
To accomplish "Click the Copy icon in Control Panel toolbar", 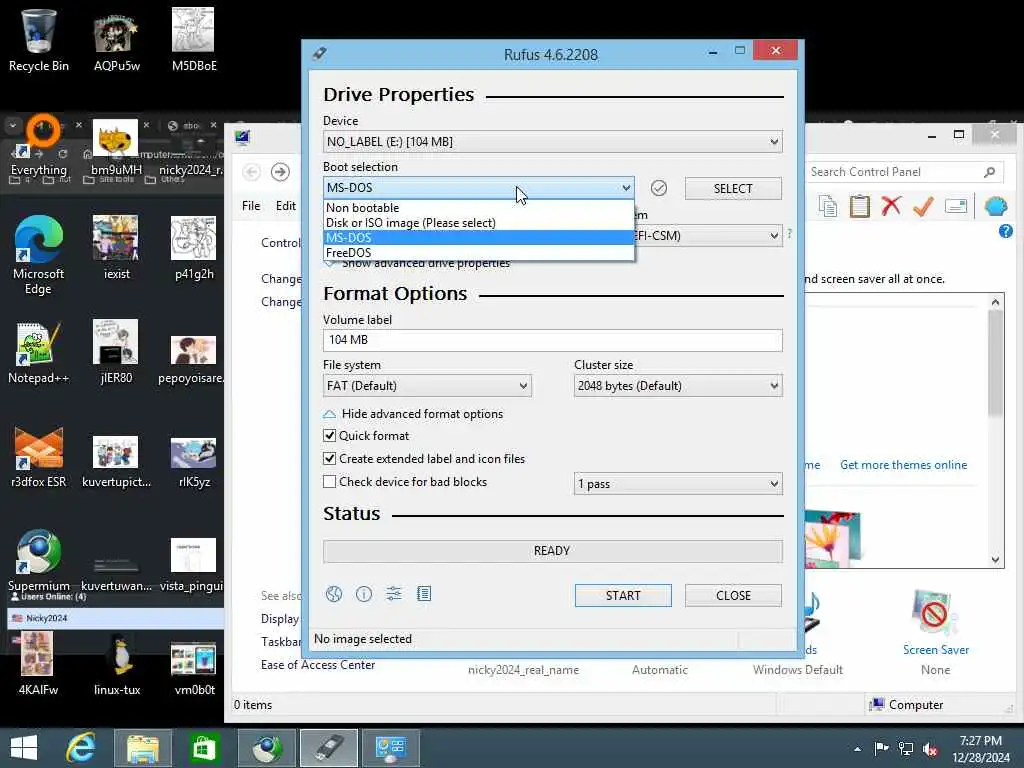I will [827, 206].
